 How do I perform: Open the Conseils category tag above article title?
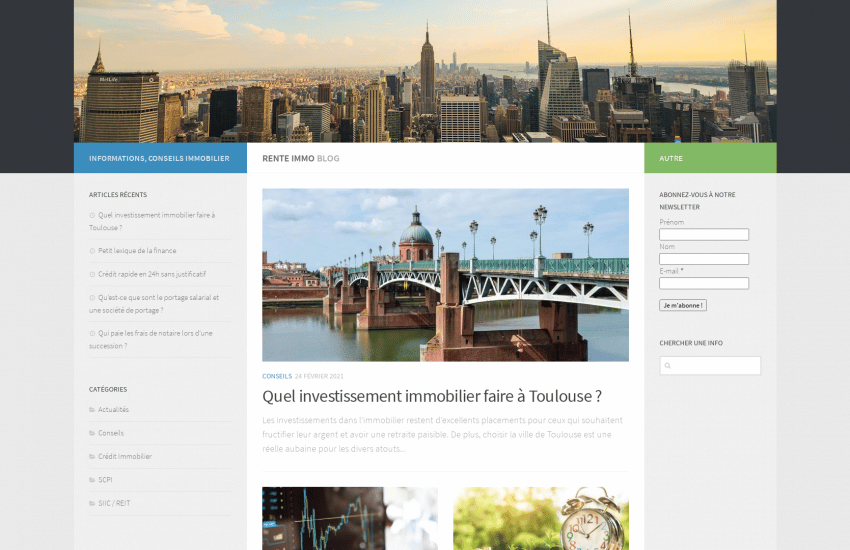tap(277, 376)
